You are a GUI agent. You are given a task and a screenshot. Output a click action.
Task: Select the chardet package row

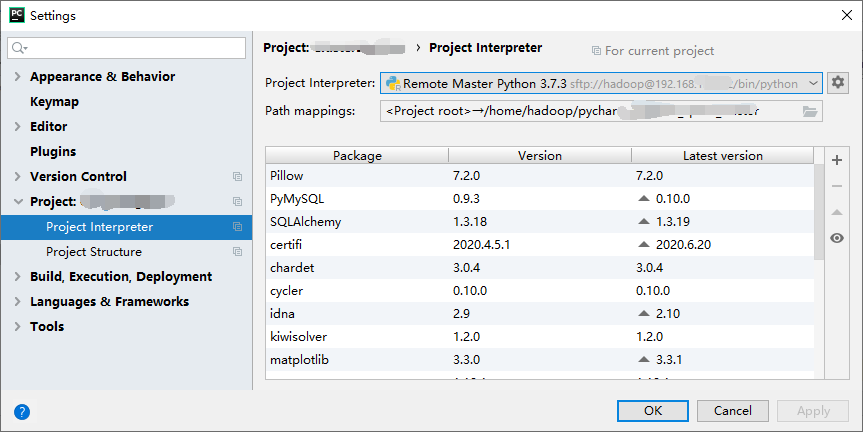click(540, 267)
